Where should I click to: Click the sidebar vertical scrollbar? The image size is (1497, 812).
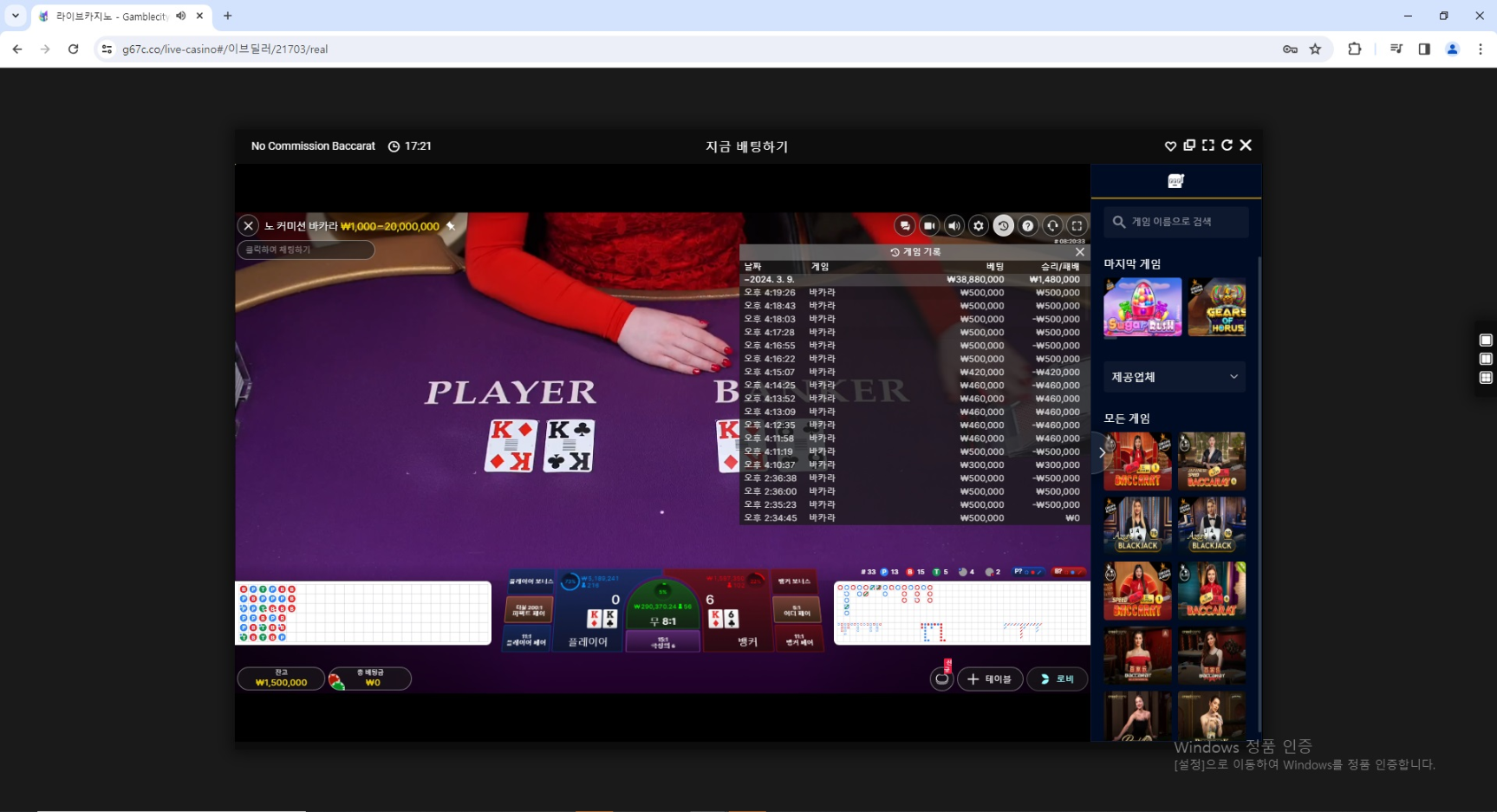1259,494
